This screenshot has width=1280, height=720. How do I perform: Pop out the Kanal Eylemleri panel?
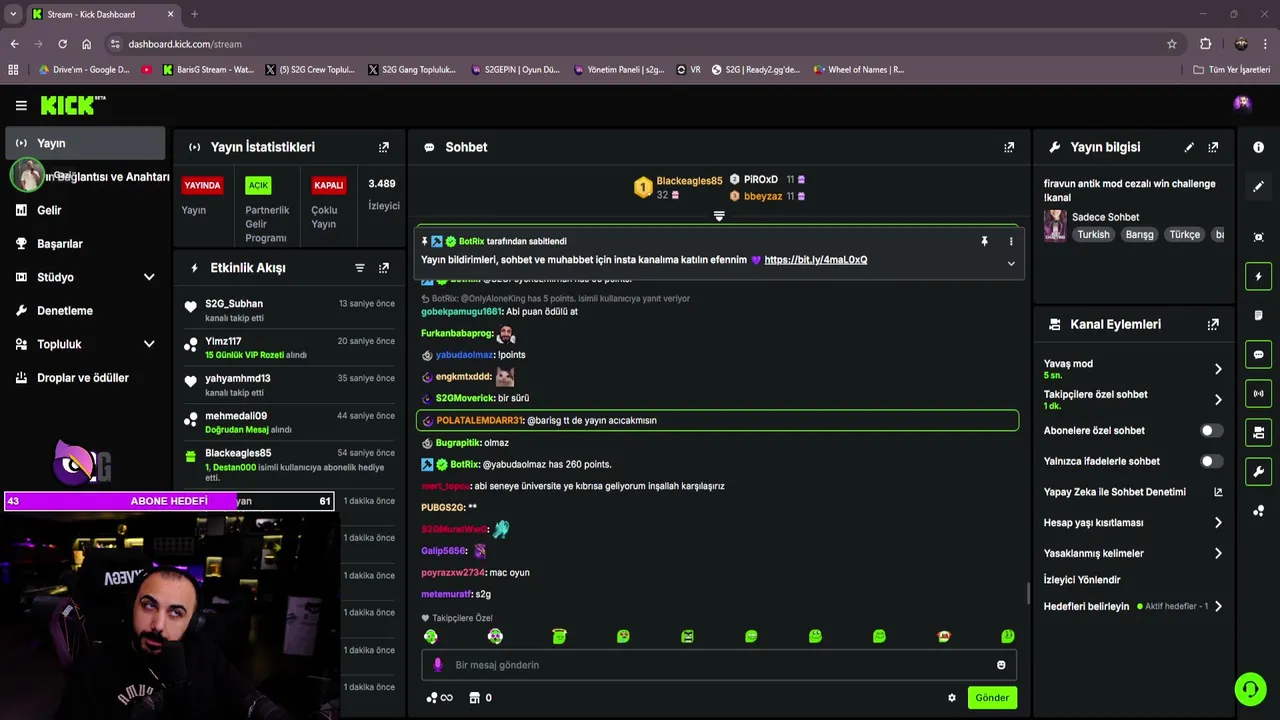point(1213,324)
